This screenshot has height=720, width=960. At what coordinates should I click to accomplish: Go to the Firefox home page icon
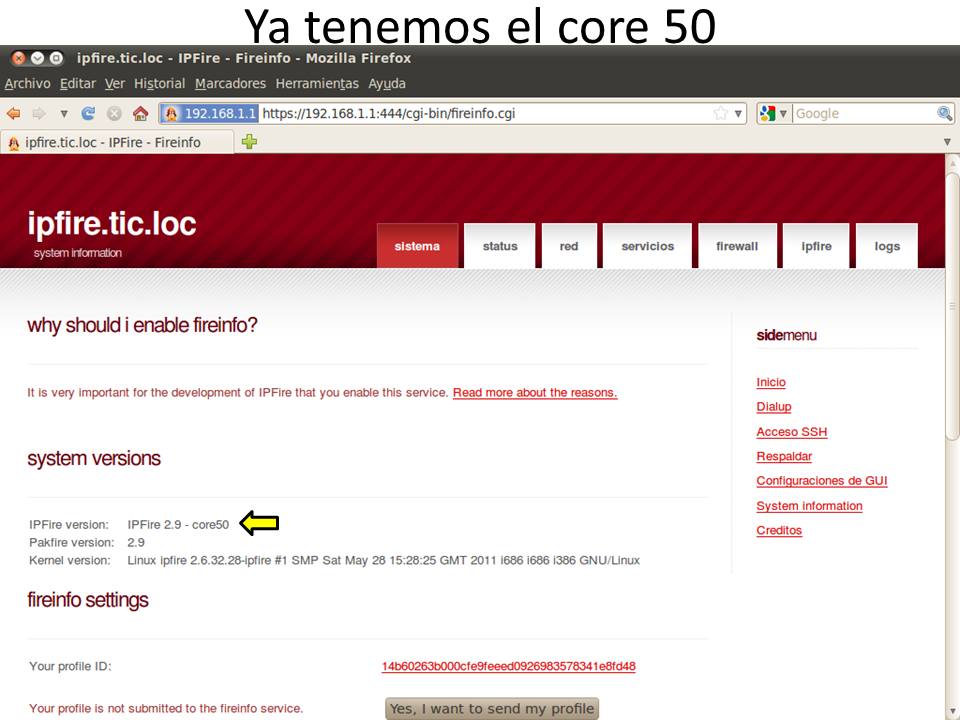[x=140, y=114]
